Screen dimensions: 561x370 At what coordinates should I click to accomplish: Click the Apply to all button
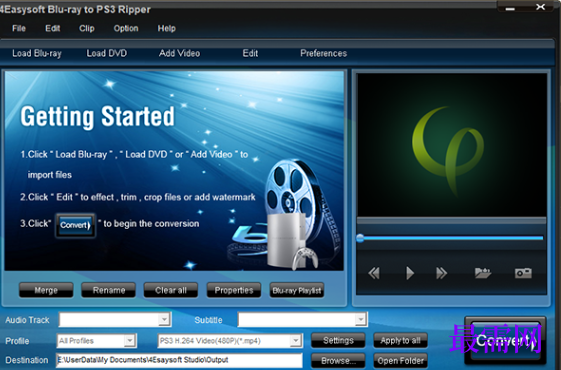[x=400, y=340]
